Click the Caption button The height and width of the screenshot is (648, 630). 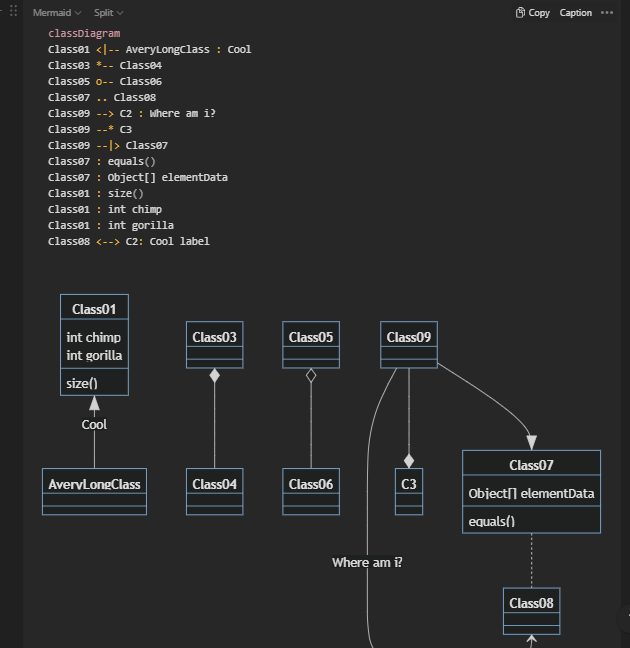click(575, 13)
